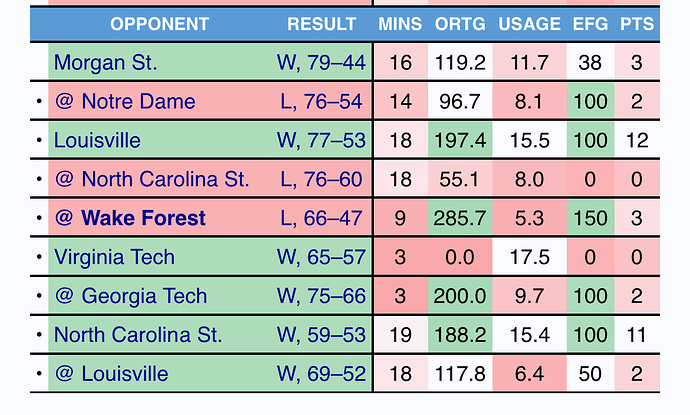The width and height of the screenshot is (690, 415).
Task: Open the @ North Carolina St. opponent link
Action: pos(152,180)
